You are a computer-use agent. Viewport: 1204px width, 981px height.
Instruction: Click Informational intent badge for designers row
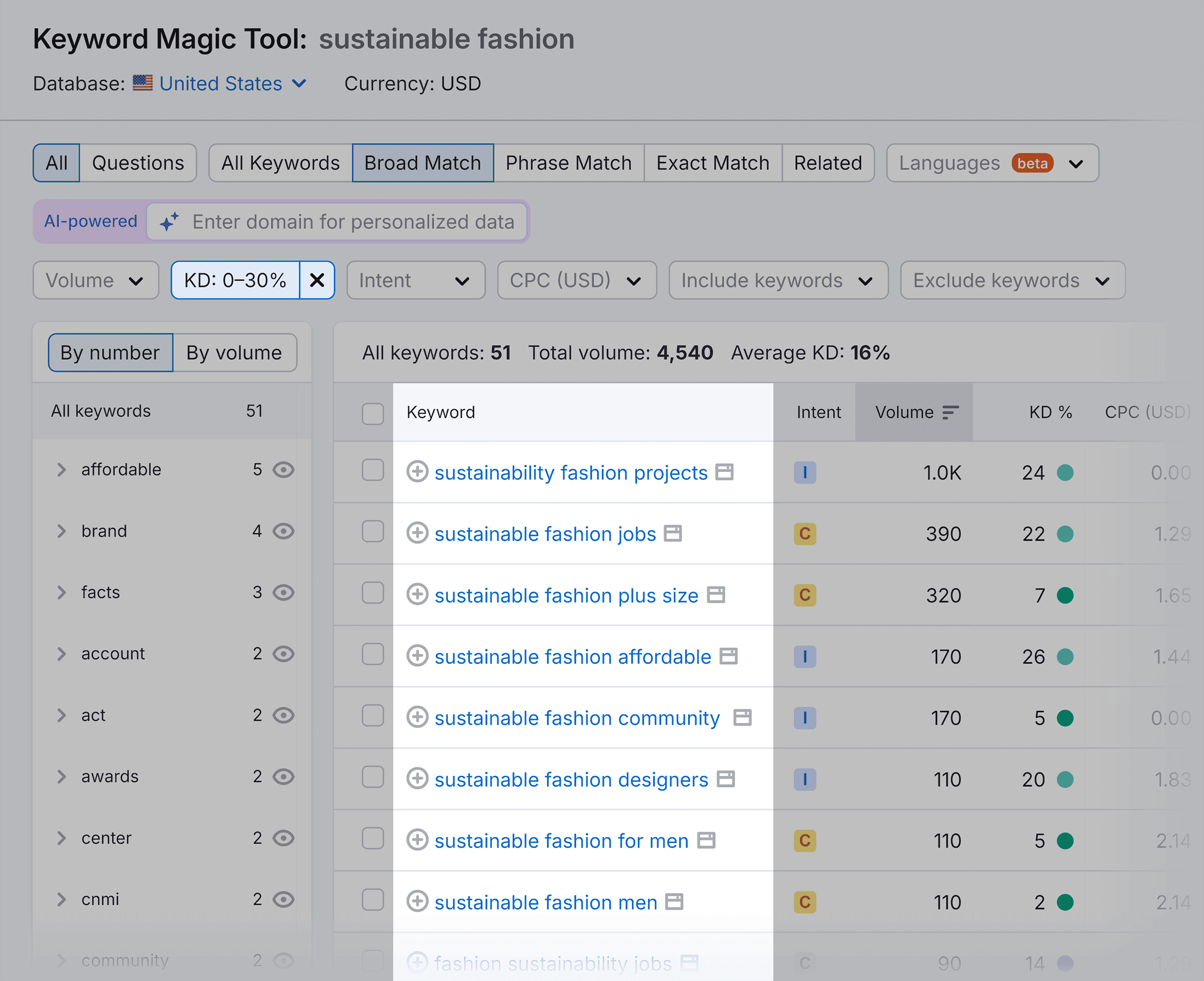pos(805,779)
